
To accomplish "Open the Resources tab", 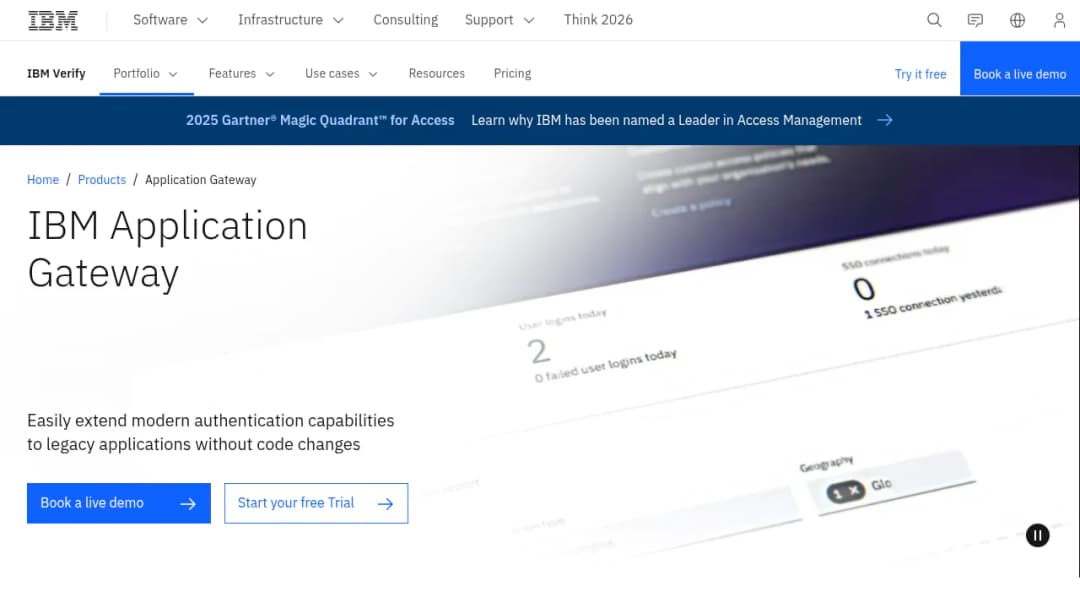I will pyautogui.click(x=437, y=74).
